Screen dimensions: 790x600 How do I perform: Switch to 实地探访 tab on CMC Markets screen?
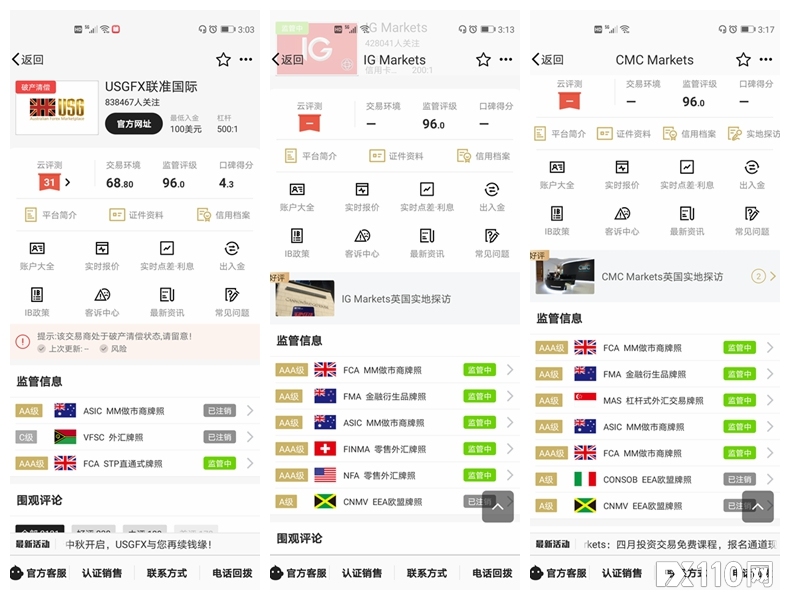(754, 134)
